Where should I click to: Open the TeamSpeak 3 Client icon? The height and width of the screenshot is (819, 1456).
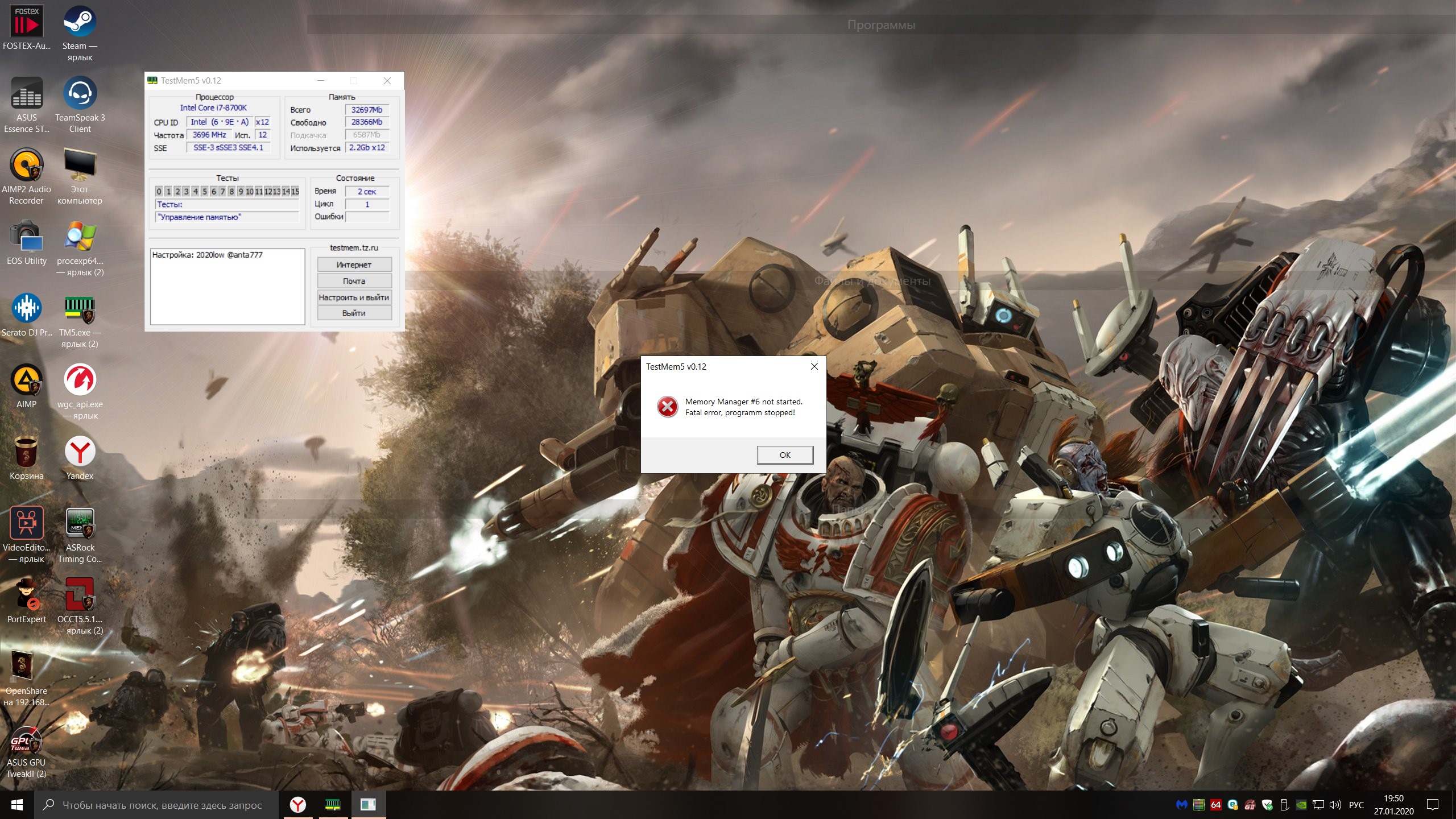pos(80,94)
